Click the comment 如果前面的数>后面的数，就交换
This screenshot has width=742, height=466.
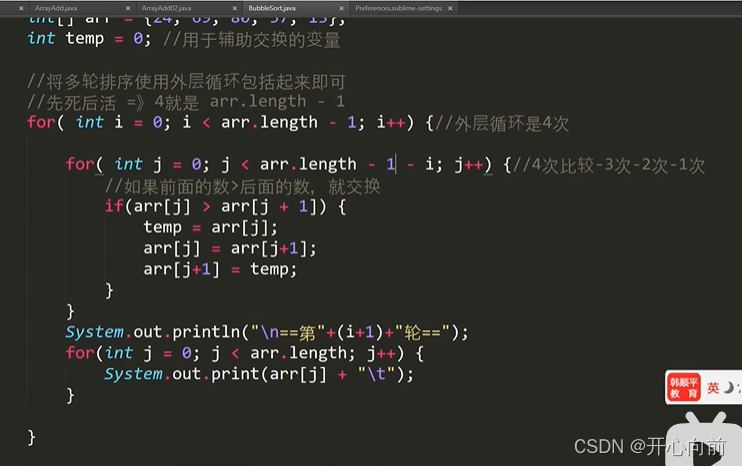tap(242, 187)
